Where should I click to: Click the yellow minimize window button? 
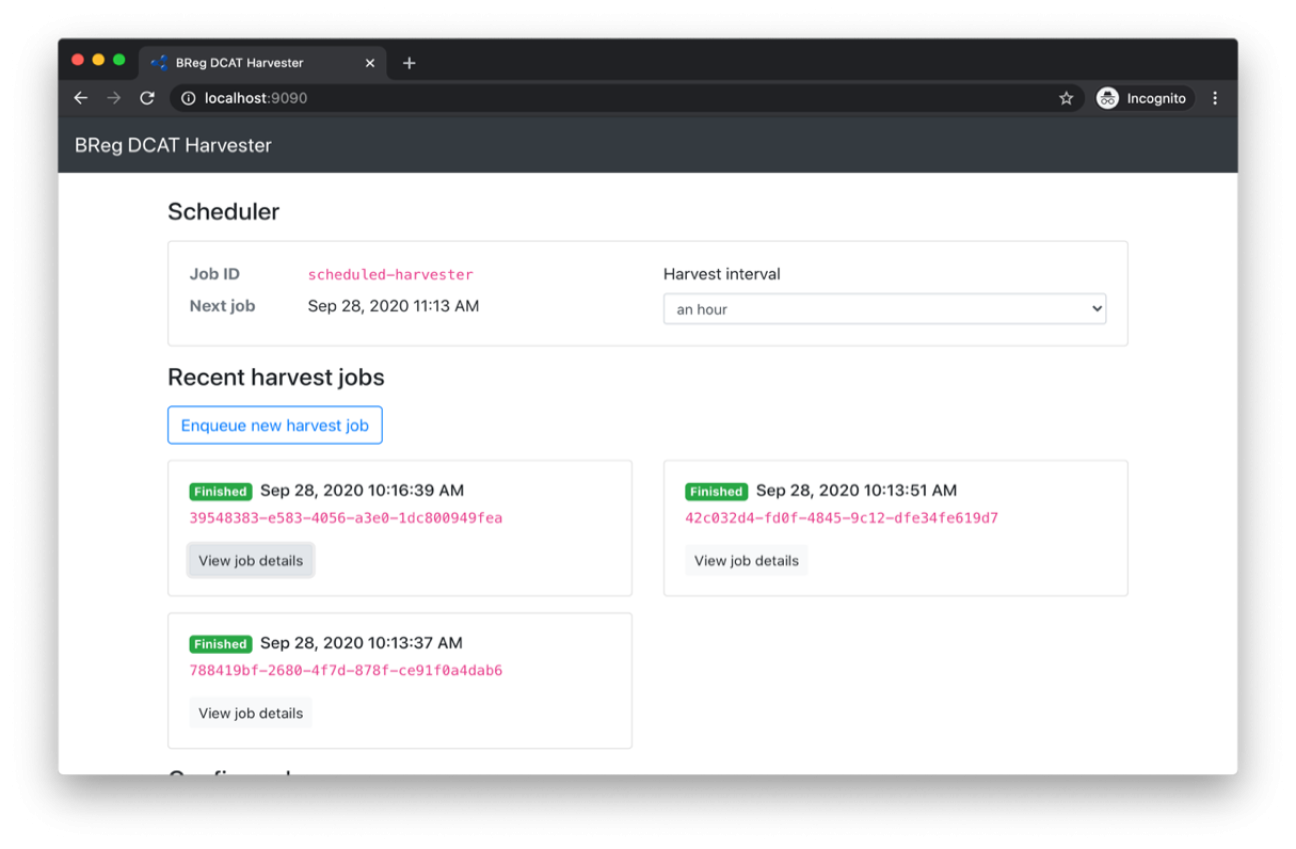98,60
